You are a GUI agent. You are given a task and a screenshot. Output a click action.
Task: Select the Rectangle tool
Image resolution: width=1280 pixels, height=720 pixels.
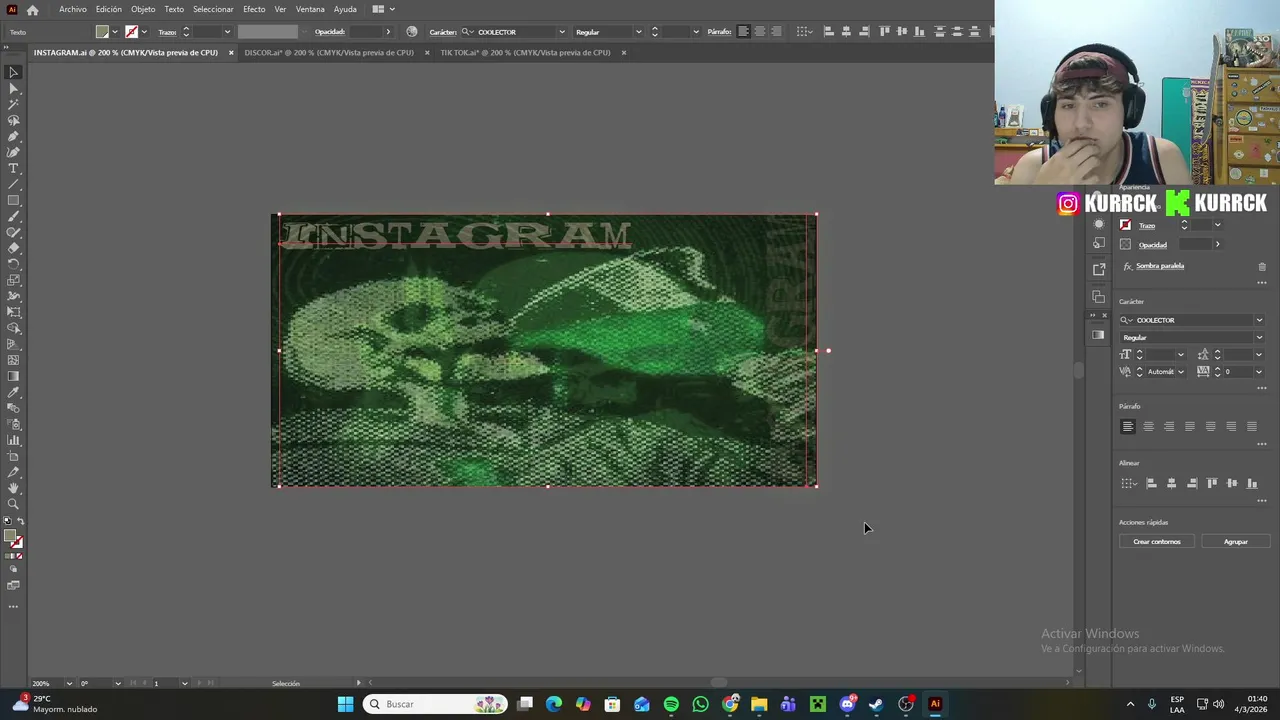(14, 200)
